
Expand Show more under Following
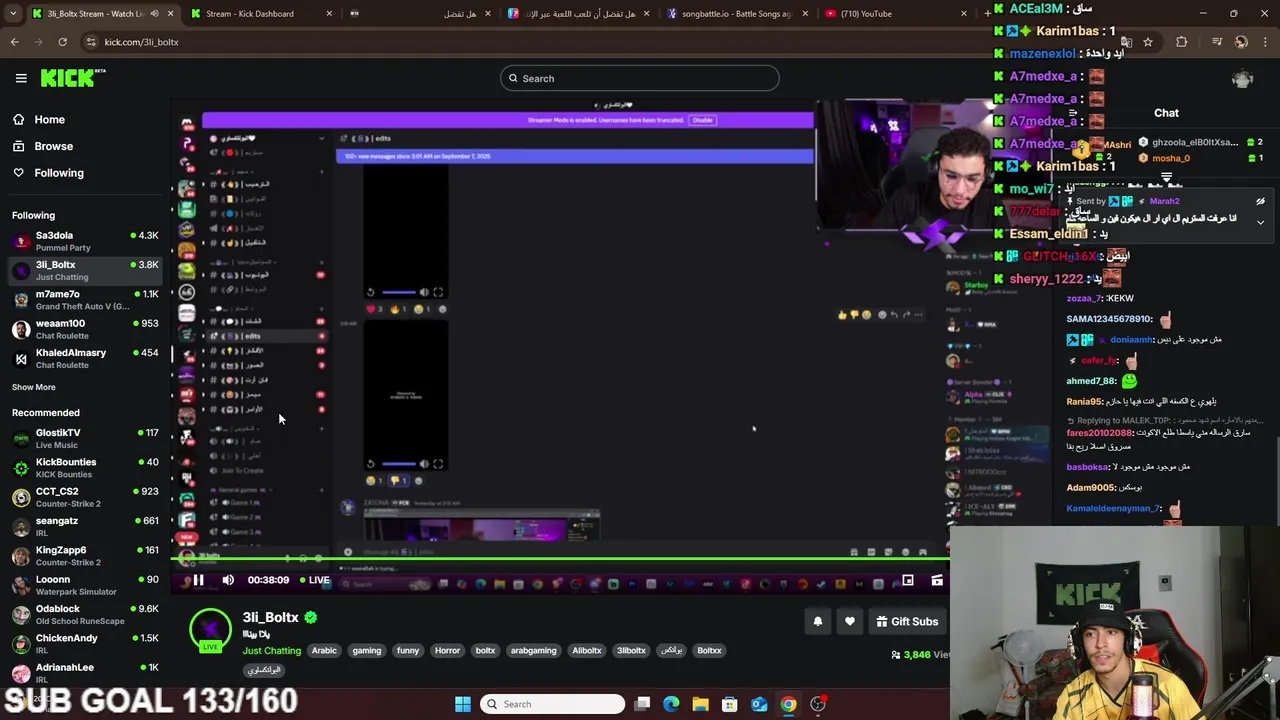coord(34,387)
